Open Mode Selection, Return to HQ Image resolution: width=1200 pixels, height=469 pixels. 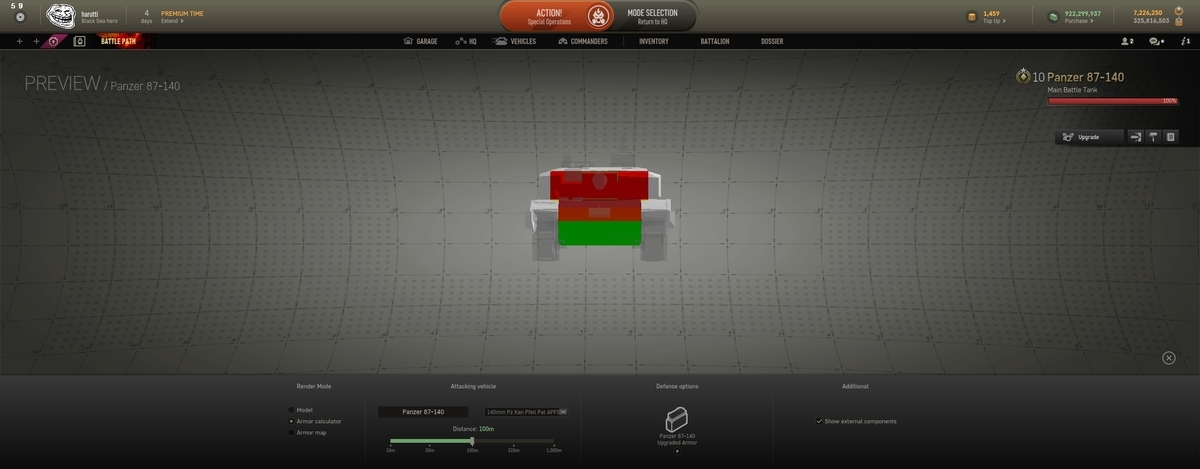pyautogui.click(x=652, y=16)
